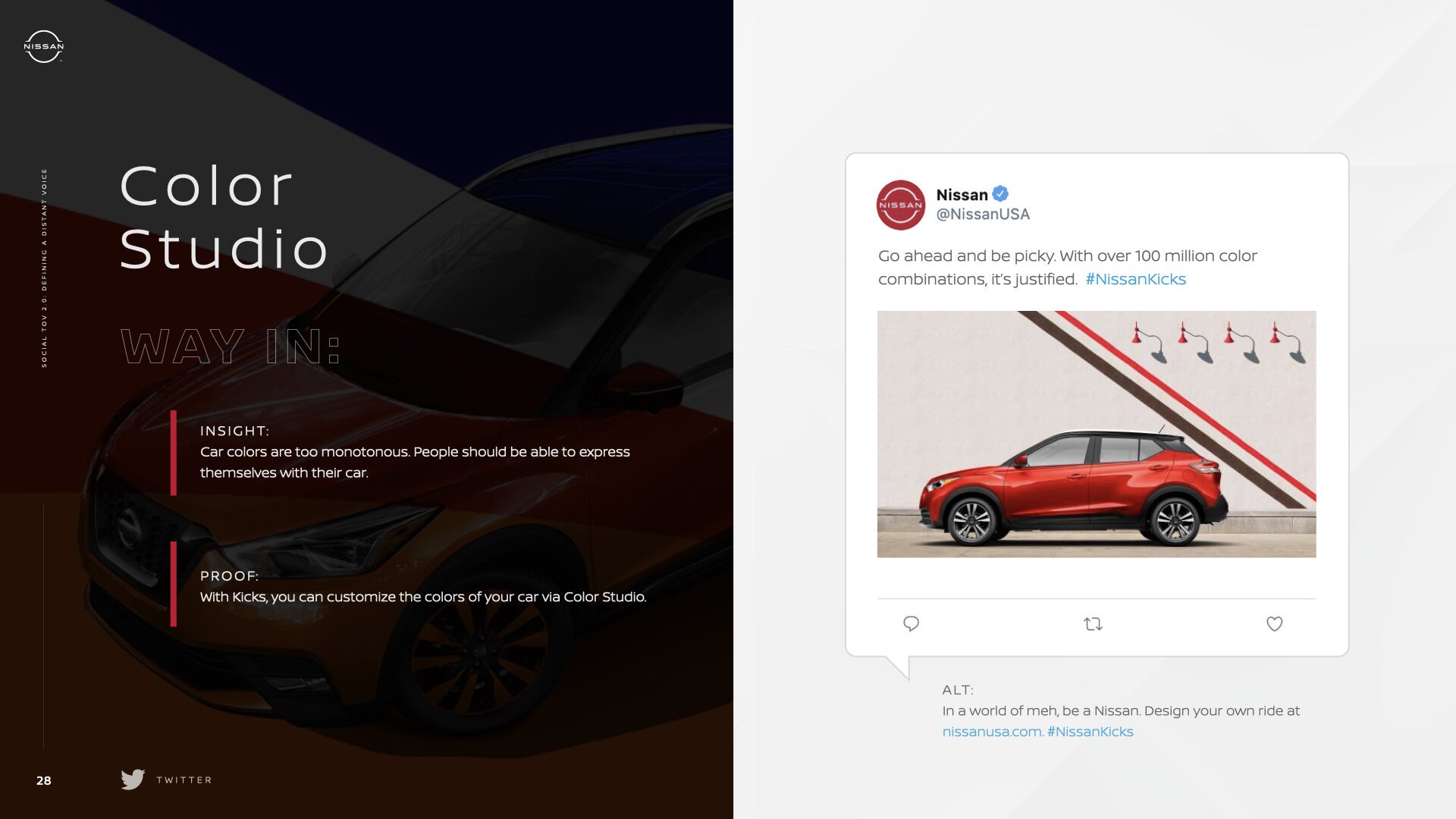Click the reply speech bubble icon
This screenshot has height=819, width=1456.
911,623
